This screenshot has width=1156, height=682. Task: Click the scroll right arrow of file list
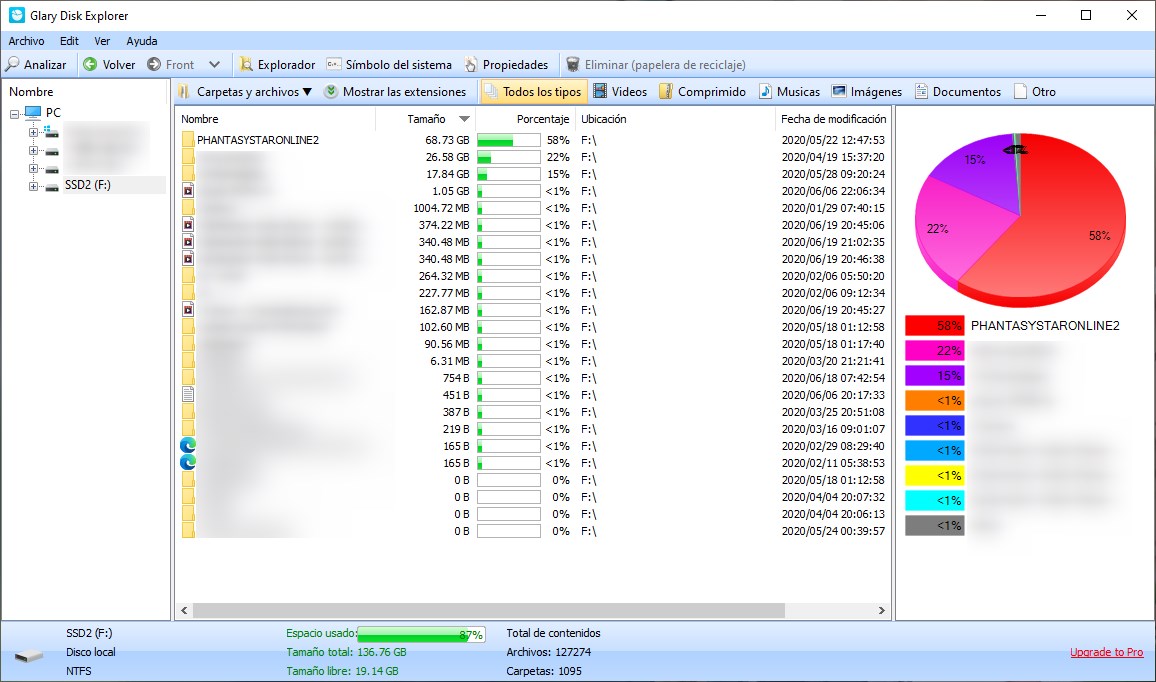pos(881,610)
